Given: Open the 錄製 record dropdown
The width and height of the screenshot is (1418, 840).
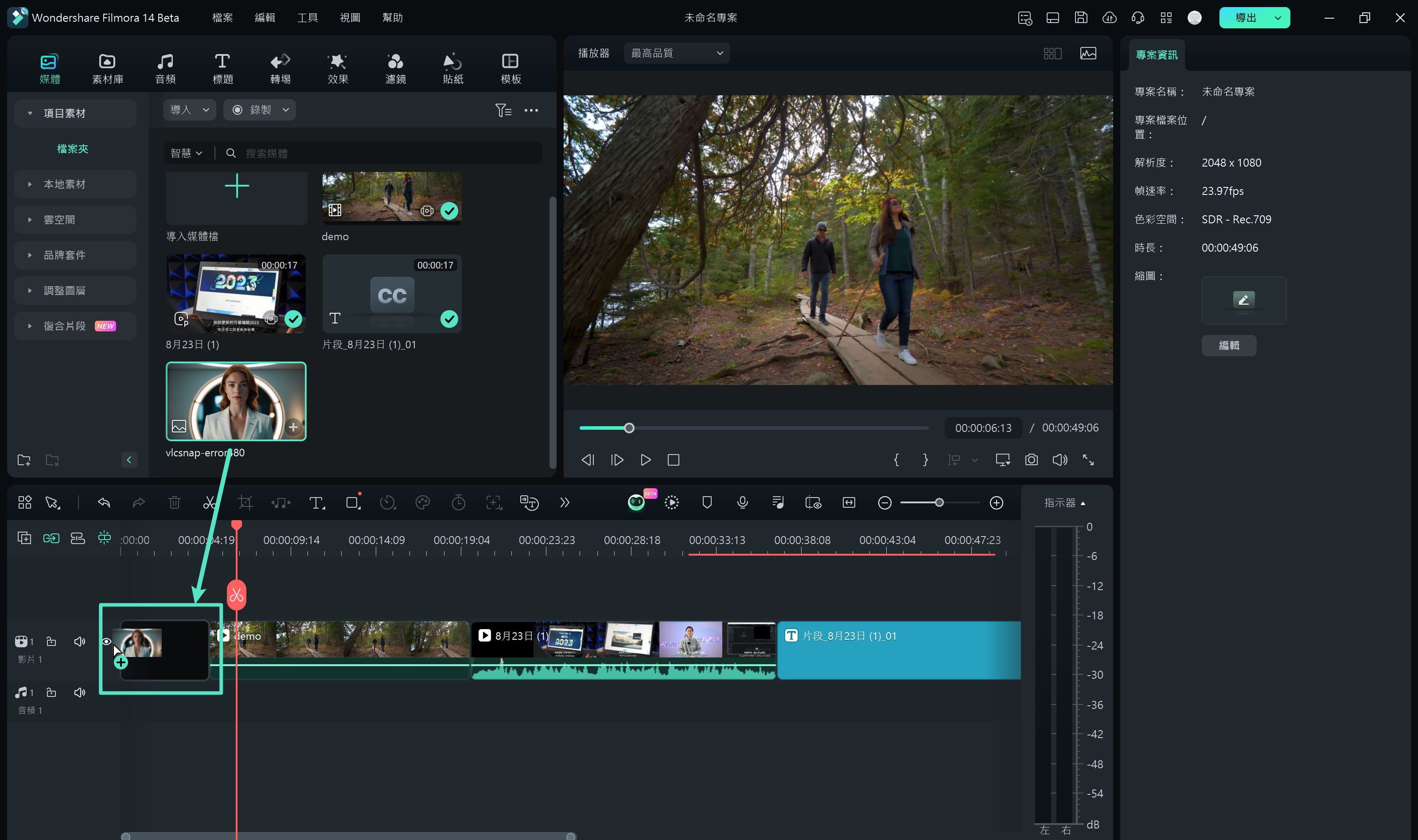Looking at the screenshot, I should (259, 110).
